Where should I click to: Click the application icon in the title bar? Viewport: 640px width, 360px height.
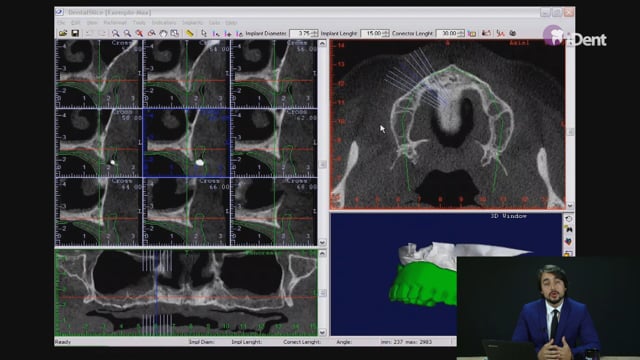(60, 12)
